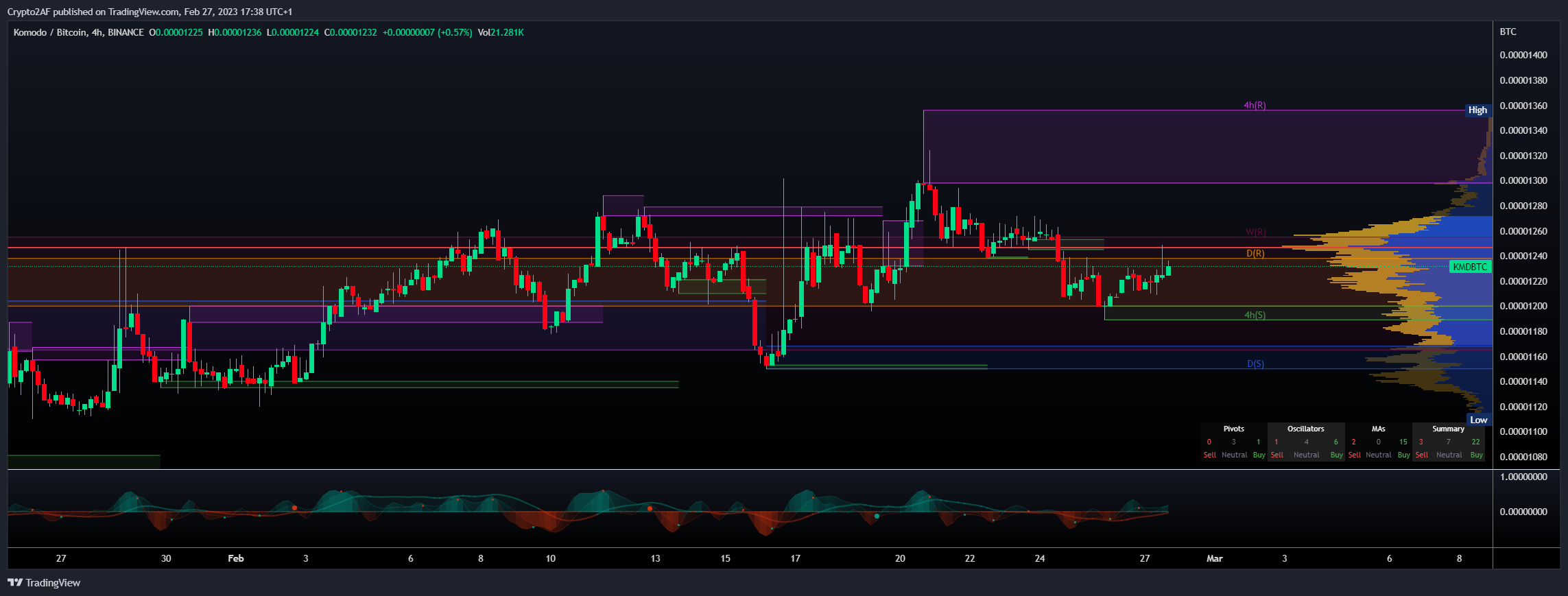Click the High marker on the price axis
The height and width of the screenshot is (596, 1568).
1478,110
